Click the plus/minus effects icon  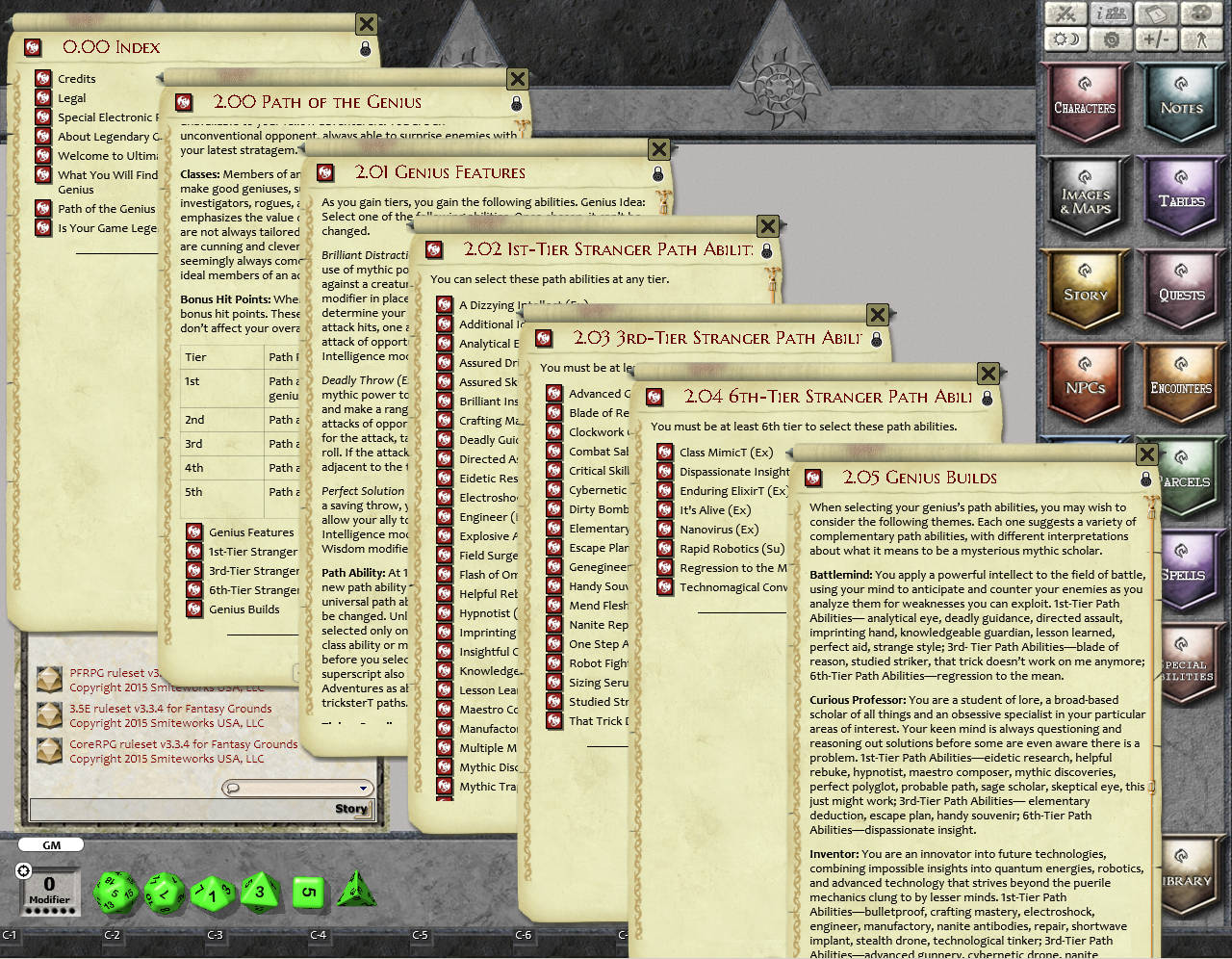[1157, 39]
